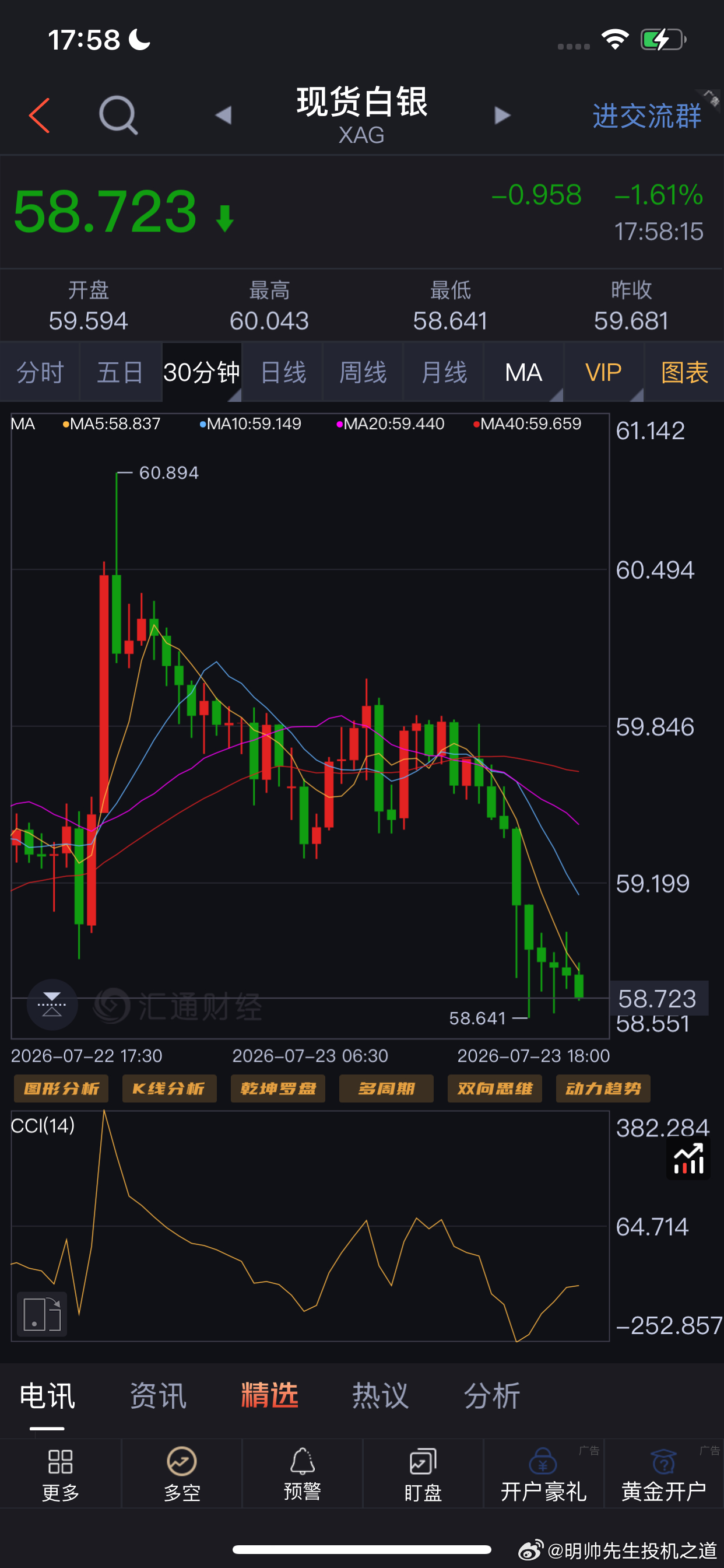Tap MA40:59.659 legend label

[x=528, y=423]
